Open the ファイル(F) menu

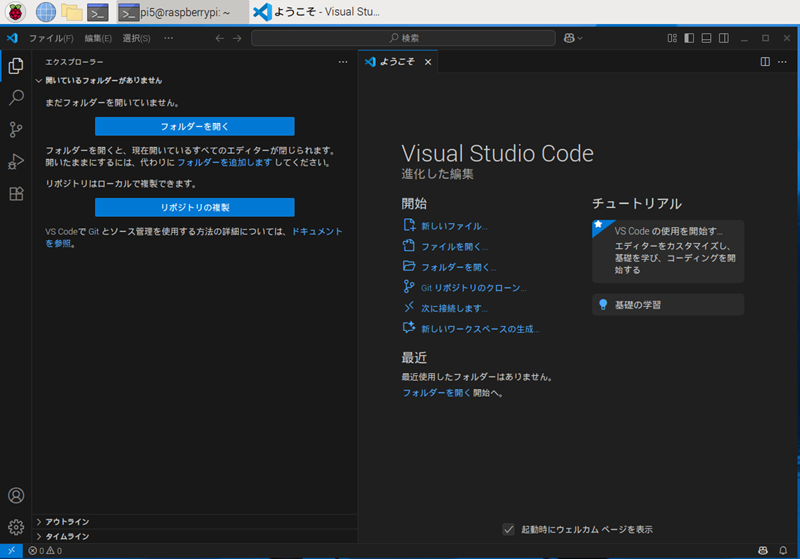tap(51, 38)
